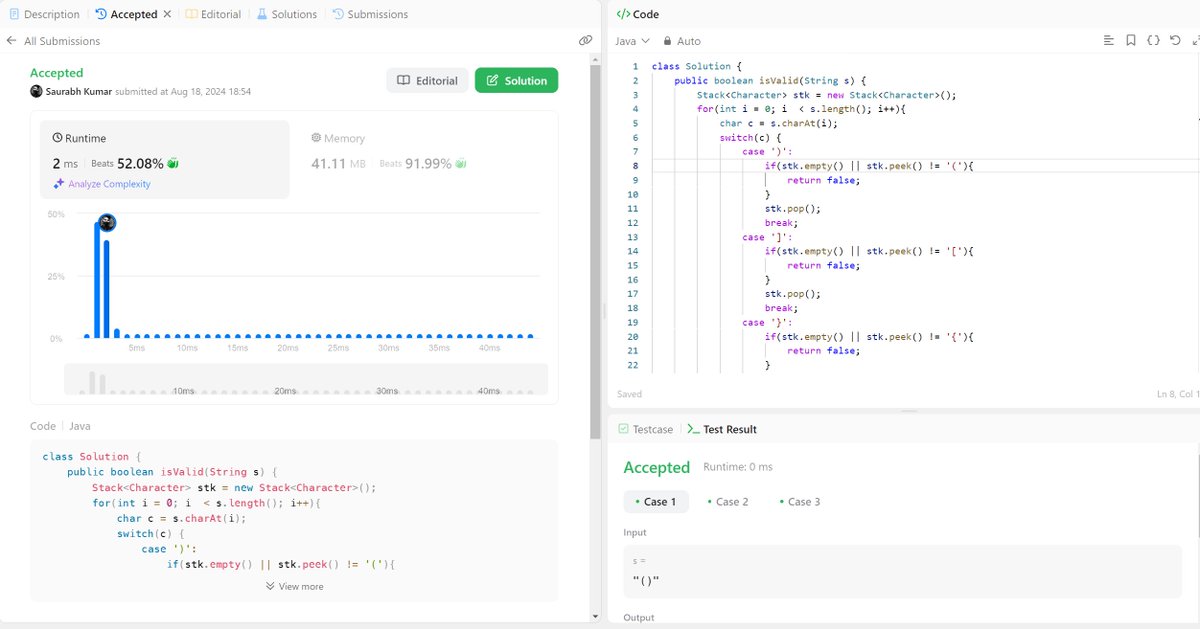Image resolution: width=1200 pixels, height=629 pixels.
Task: Switch to the Testcase tab
Action: pos(645,429)
